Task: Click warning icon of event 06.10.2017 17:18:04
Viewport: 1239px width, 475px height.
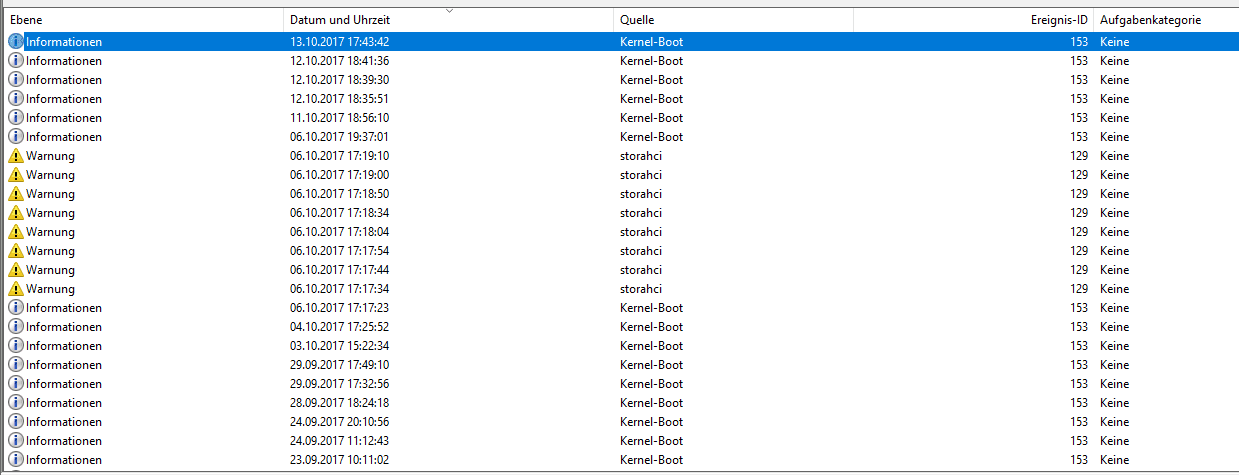Action: click(15, 232)
